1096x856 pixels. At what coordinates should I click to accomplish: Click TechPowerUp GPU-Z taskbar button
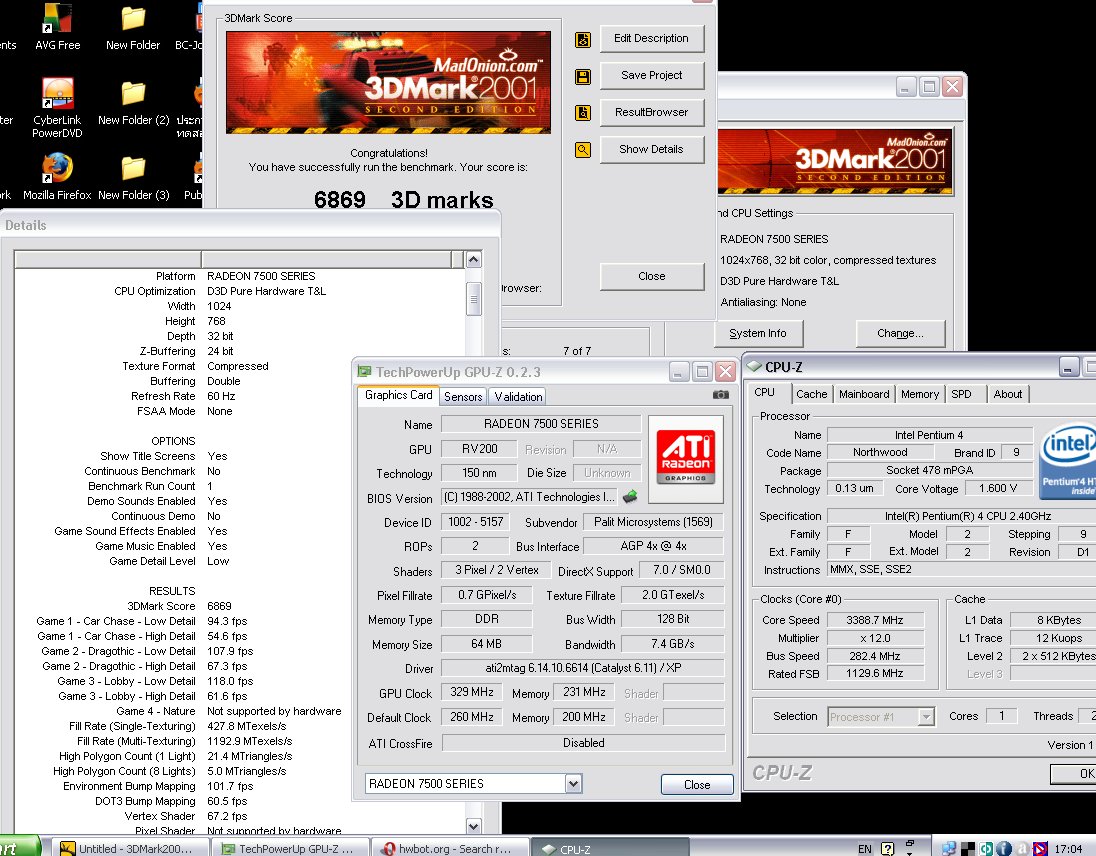point(291,848)
